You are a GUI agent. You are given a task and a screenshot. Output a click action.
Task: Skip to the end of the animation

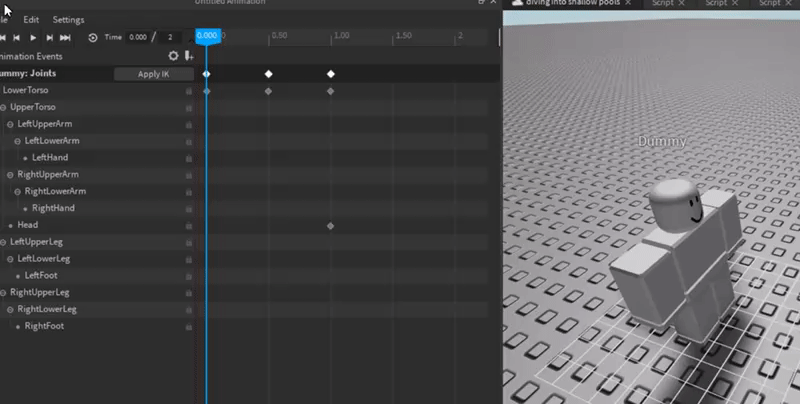point(65,37)
